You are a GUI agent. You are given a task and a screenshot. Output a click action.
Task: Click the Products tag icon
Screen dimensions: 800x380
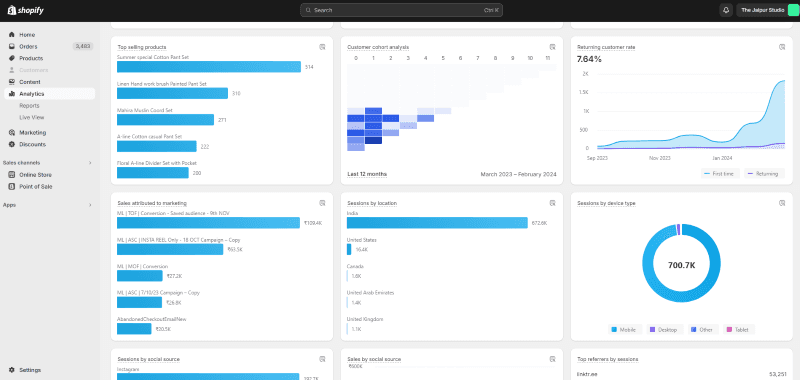[12, 58]
